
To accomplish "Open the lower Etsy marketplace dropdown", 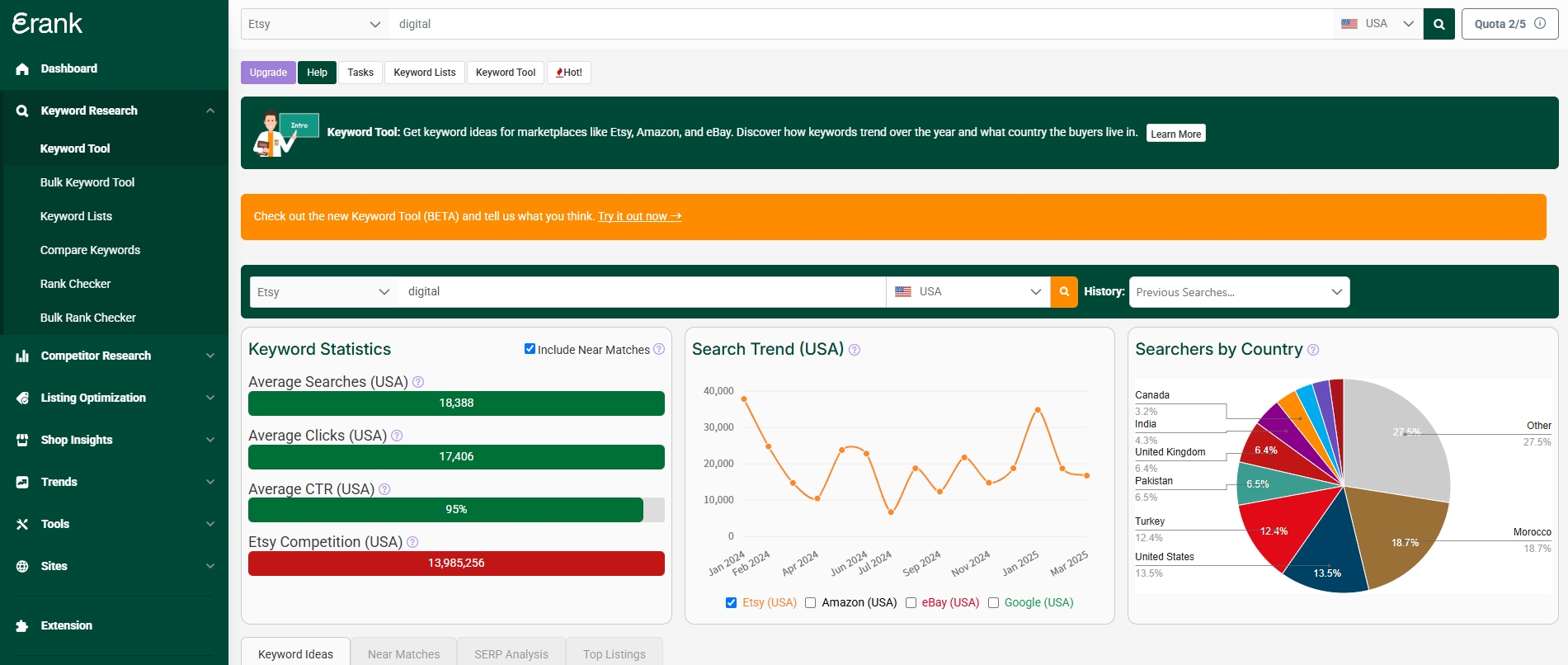I will point(324,292).
